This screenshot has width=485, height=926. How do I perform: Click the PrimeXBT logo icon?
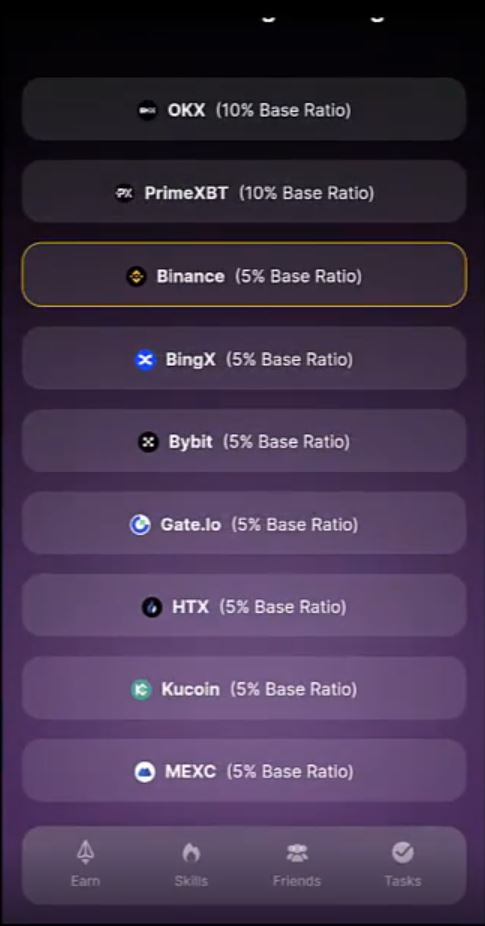point(124,193)
